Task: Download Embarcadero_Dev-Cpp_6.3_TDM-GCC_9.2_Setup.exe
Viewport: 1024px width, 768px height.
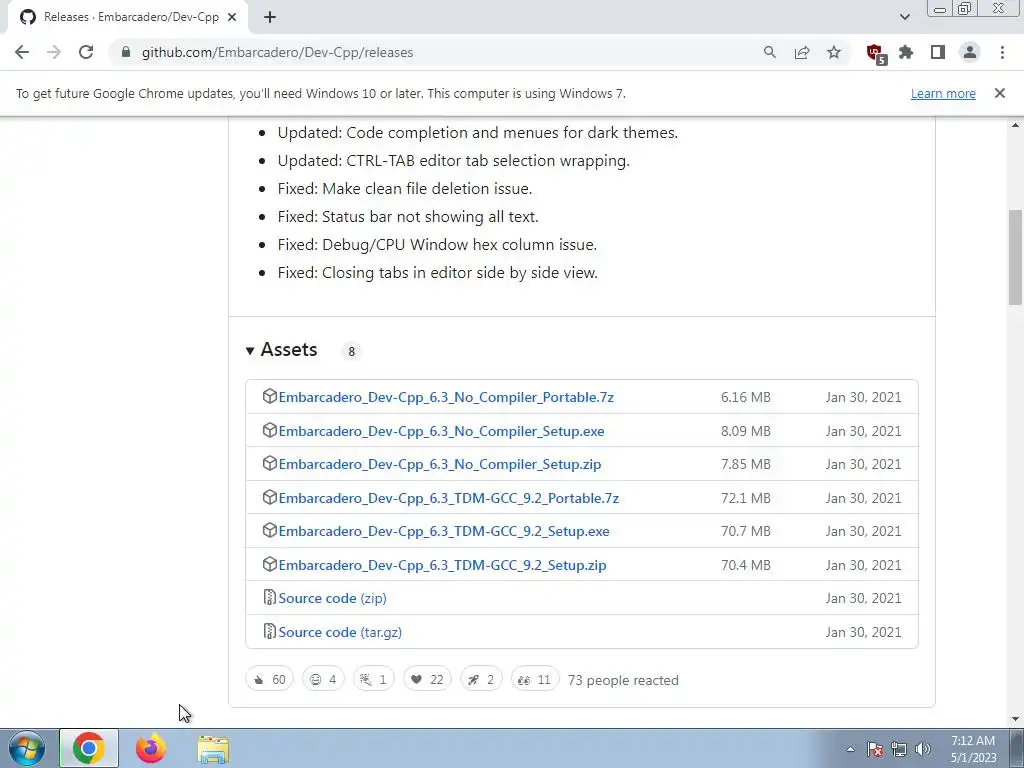Action: pos(444,531)
